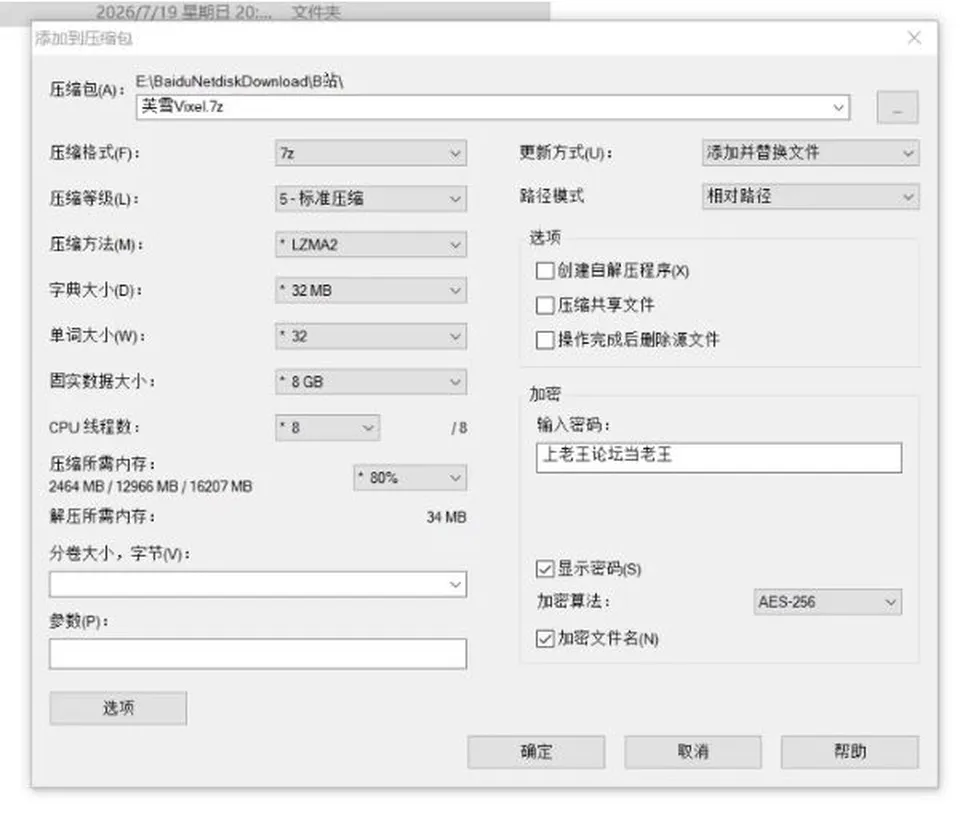Expand the 压缩等级 dropdown
This screenshot has height=838, width=960.
point(370,199)
